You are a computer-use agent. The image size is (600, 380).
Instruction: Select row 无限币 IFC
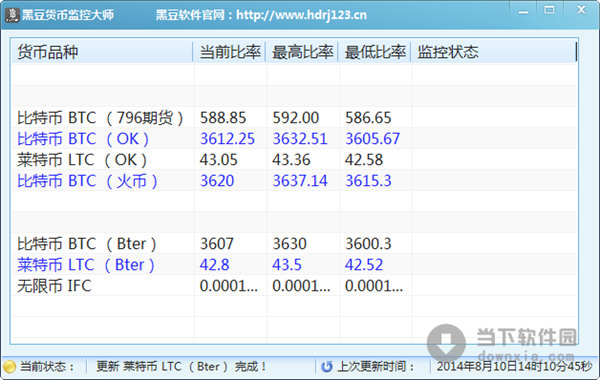[294, 285]
